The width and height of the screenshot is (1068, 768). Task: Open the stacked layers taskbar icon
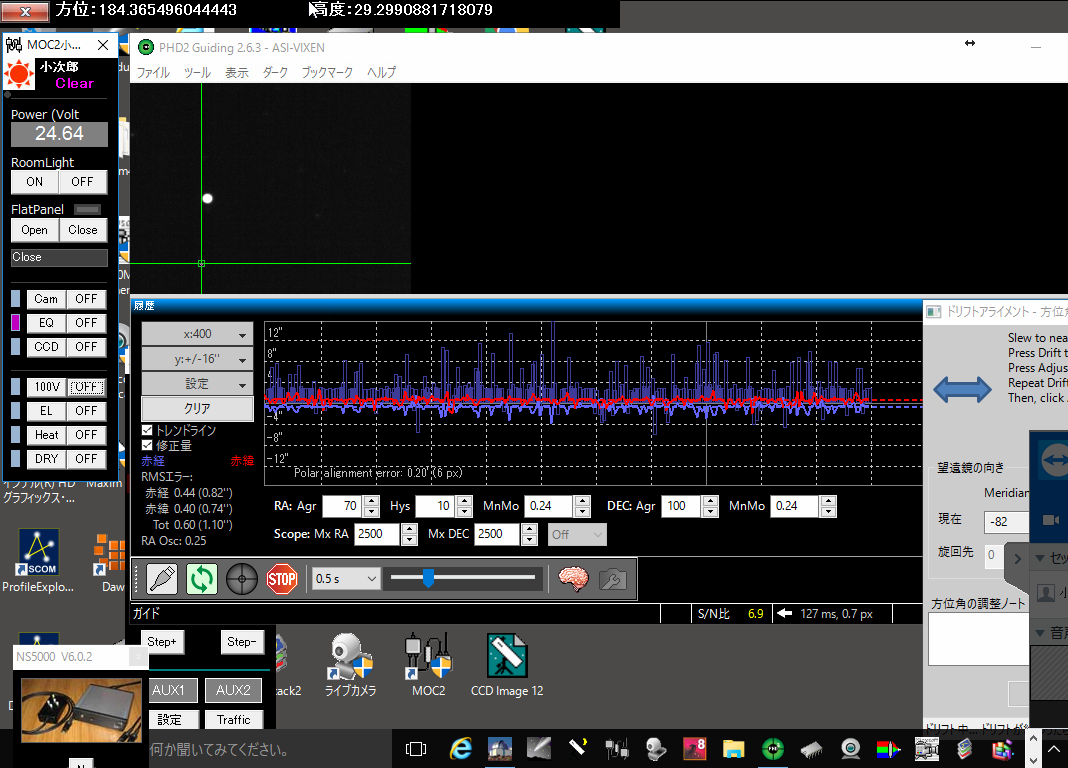tap(965, 749)
